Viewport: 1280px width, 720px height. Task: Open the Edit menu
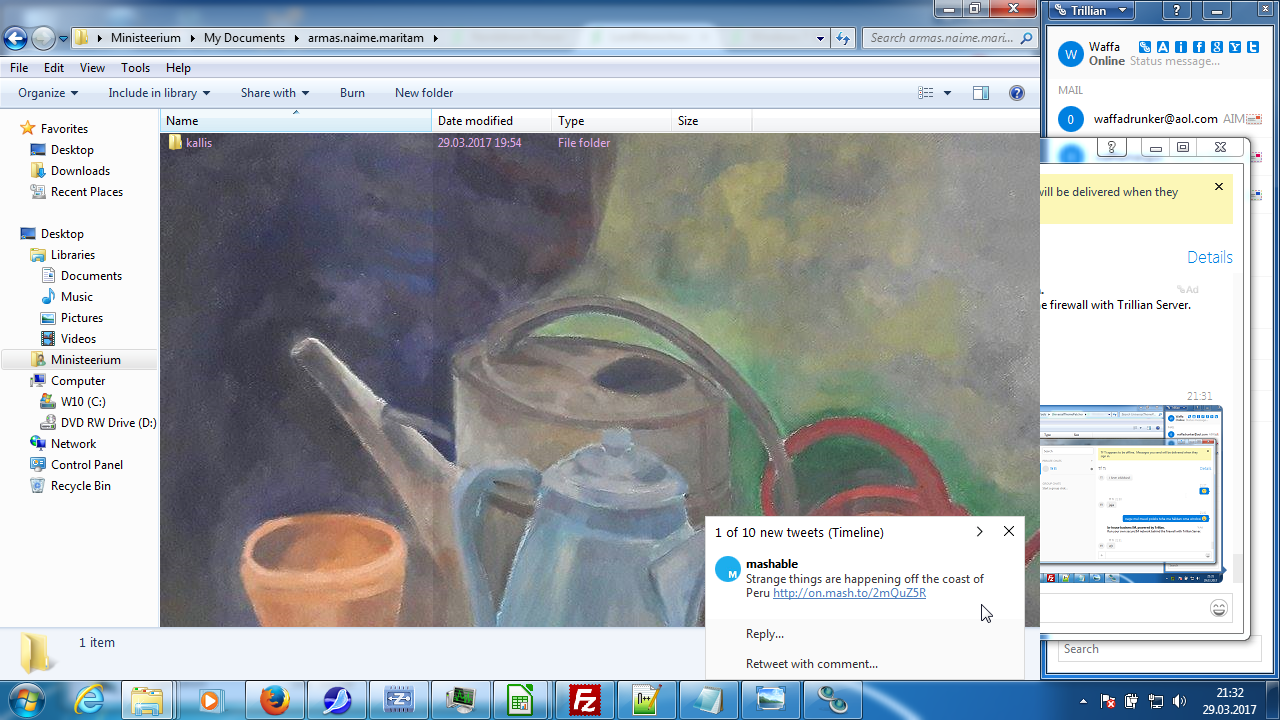pos(54,68)
